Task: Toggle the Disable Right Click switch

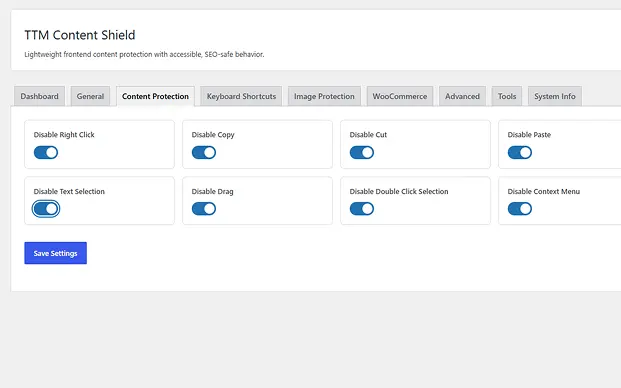Action: click(46, 152)
